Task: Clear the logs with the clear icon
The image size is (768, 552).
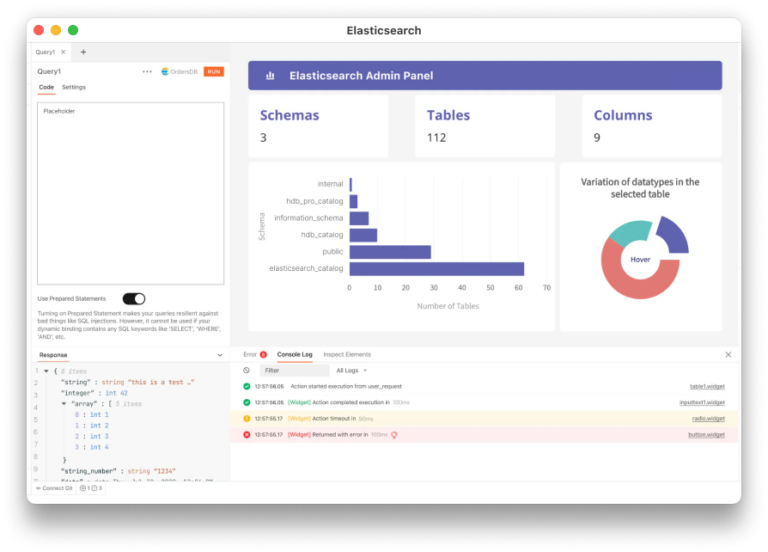Action: point(246,371)
